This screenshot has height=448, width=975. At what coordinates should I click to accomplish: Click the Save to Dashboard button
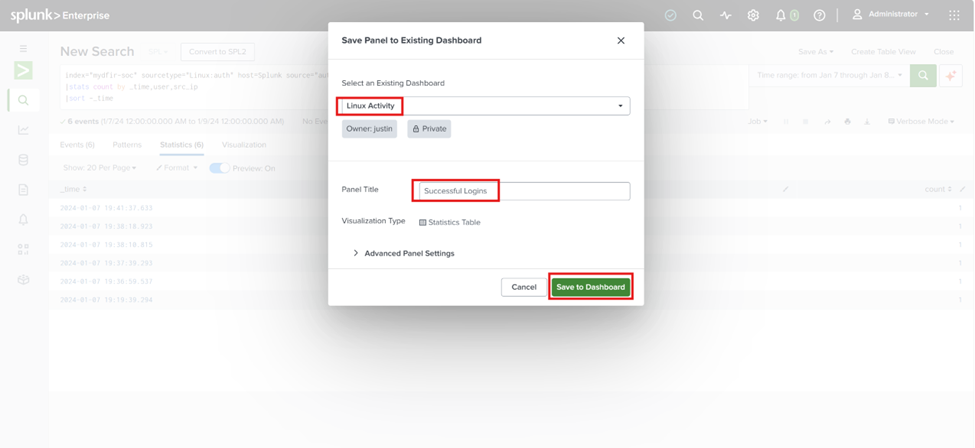point(591,287)
